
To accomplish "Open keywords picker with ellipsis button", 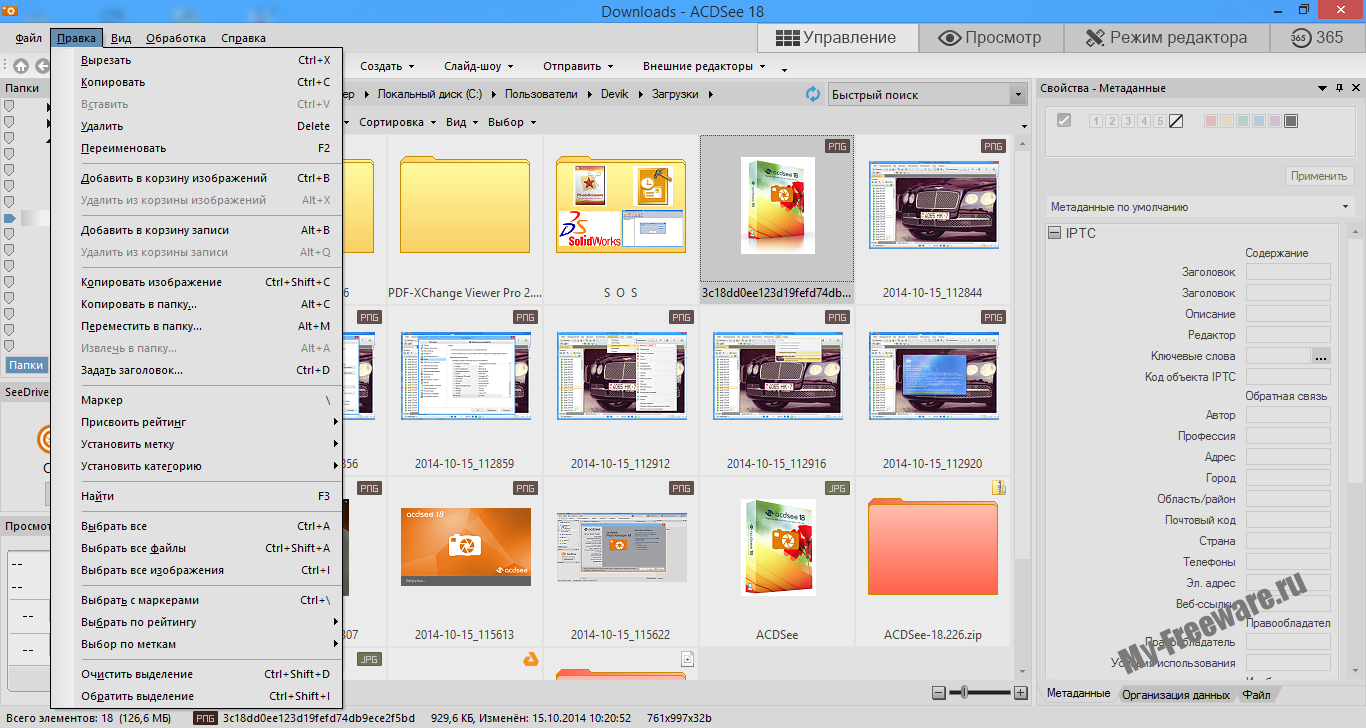I will pos(1321,356).
